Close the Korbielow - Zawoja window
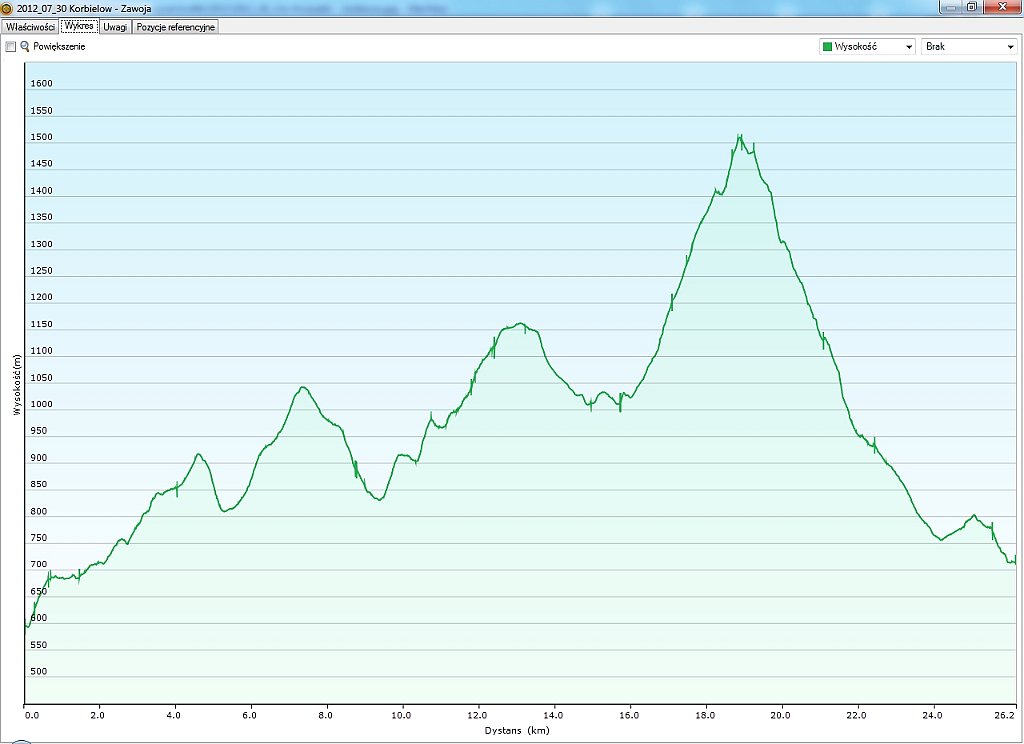Screen dimensions: 1024x744 pyautogui.click(x=1001, y=7)
